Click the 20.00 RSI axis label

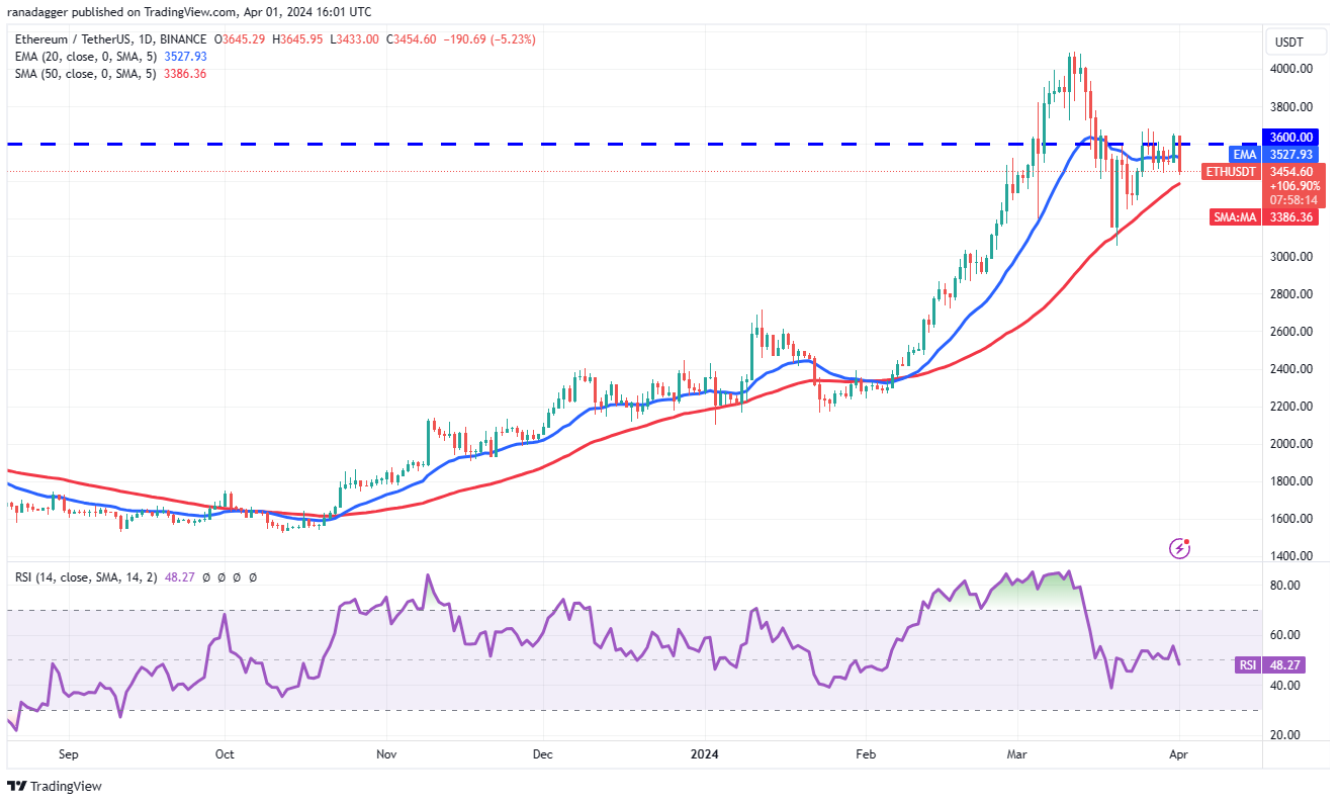(1285, 735)
